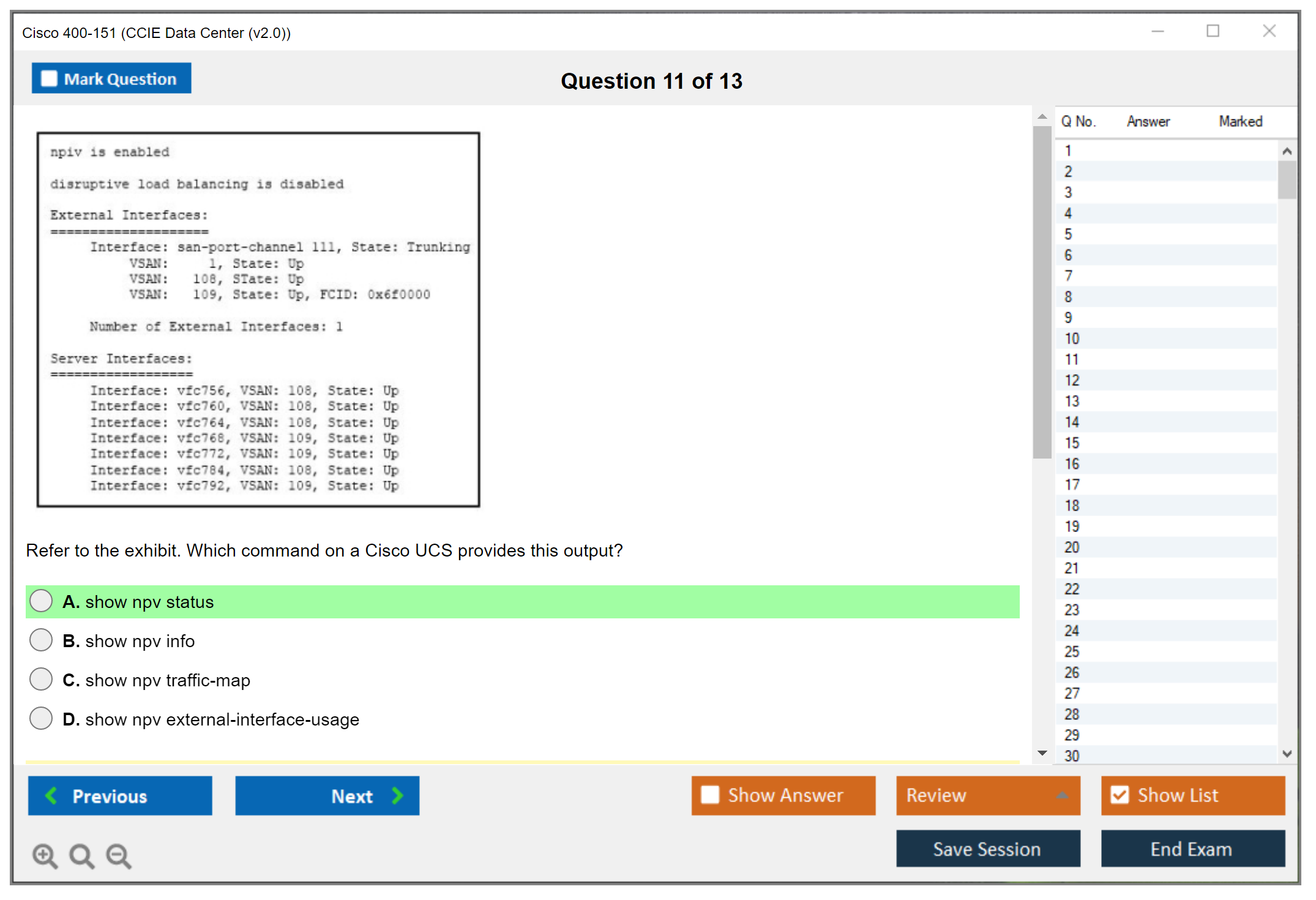
Task: Click the zoom in magnifier icon
Action: point(45,856)
